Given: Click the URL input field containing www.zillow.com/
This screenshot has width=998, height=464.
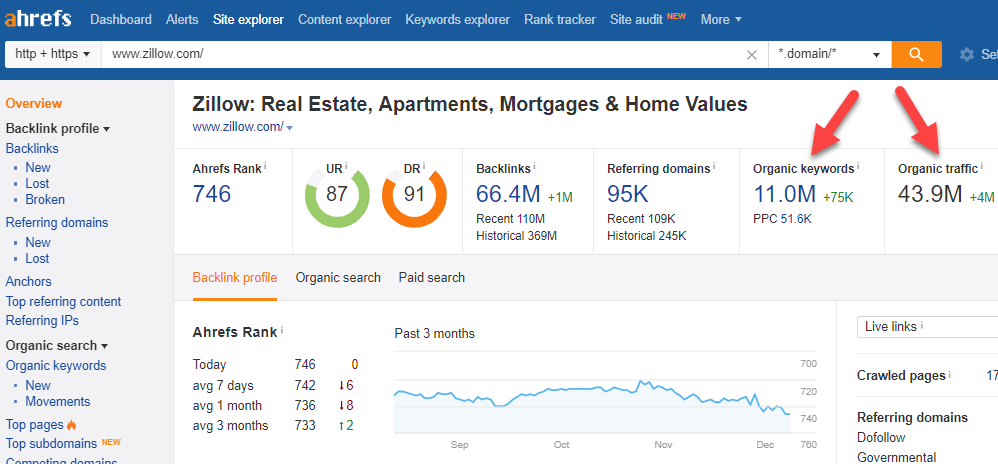Looking at the screenshot, I should 435,54.
